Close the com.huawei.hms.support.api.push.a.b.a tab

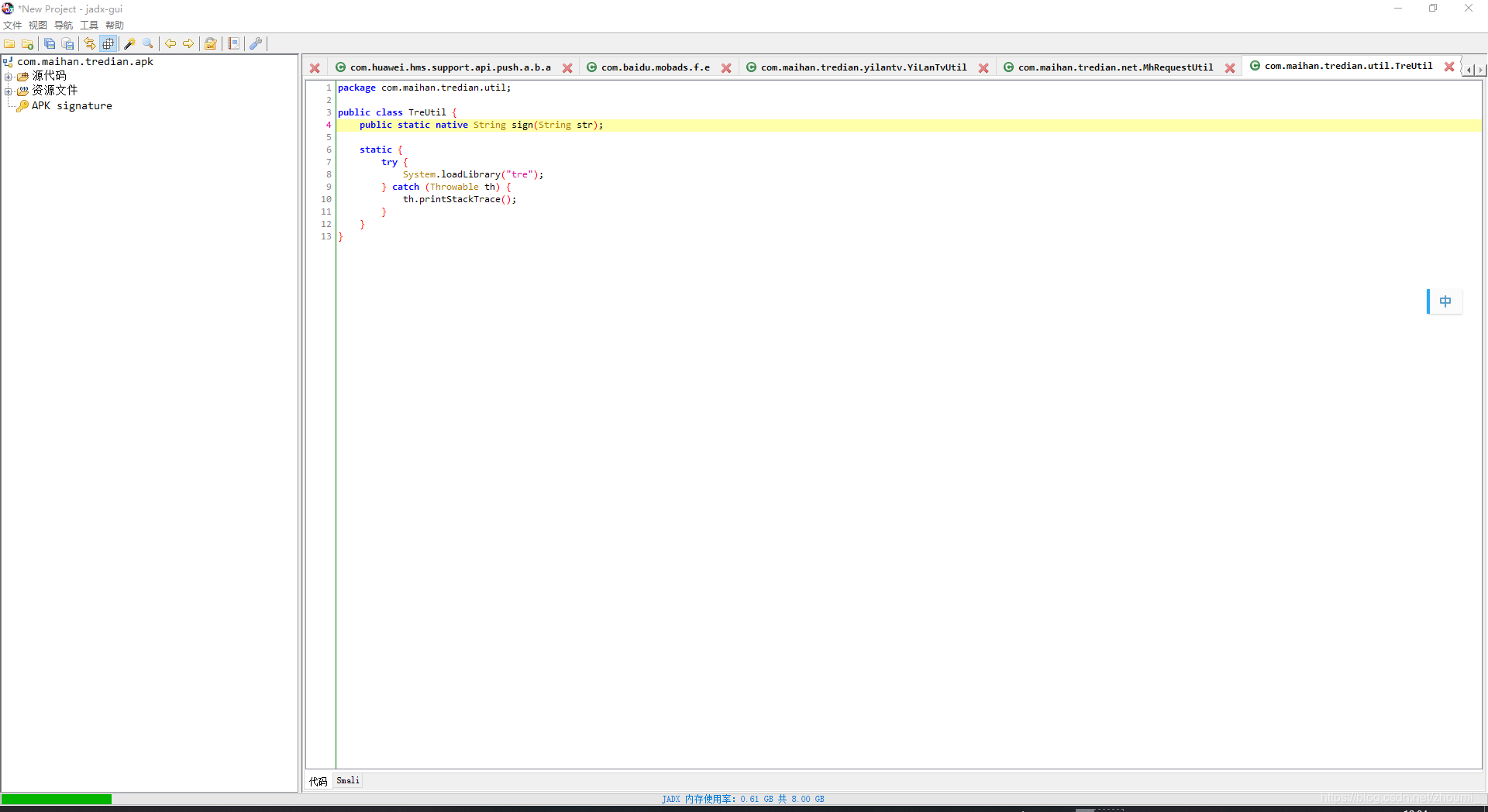click(x=567, y=68)
